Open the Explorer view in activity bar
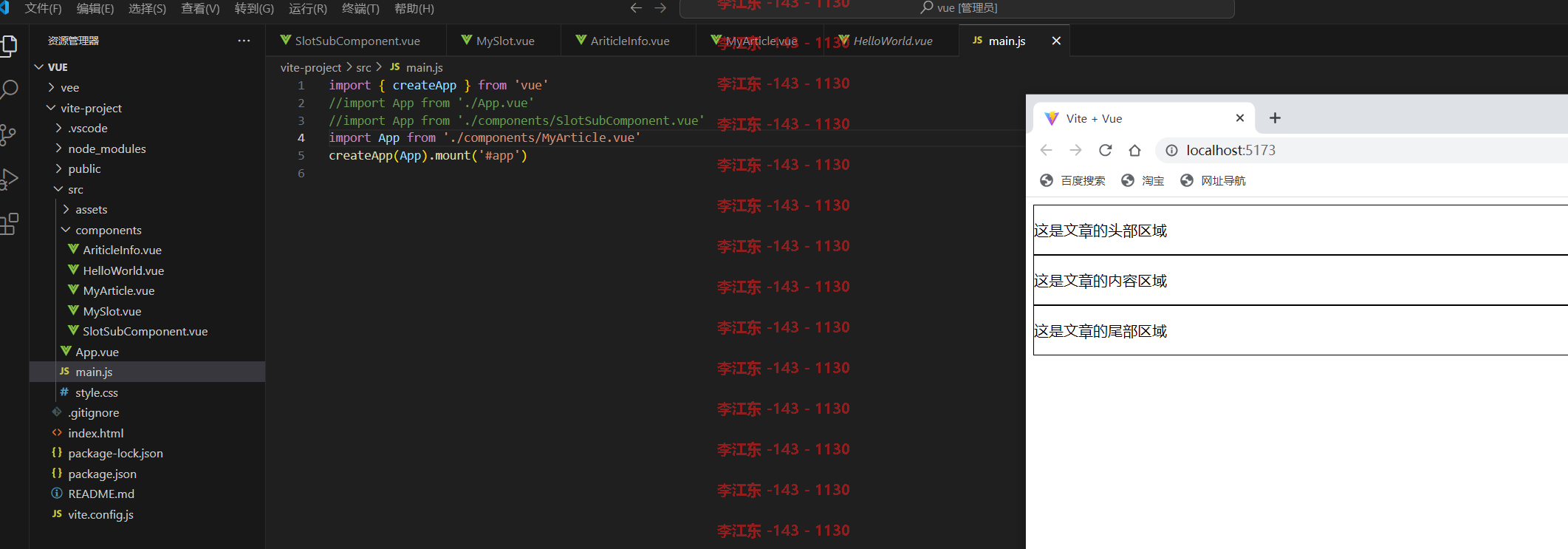The image size is (1568, 549). (x=9, y=46)
